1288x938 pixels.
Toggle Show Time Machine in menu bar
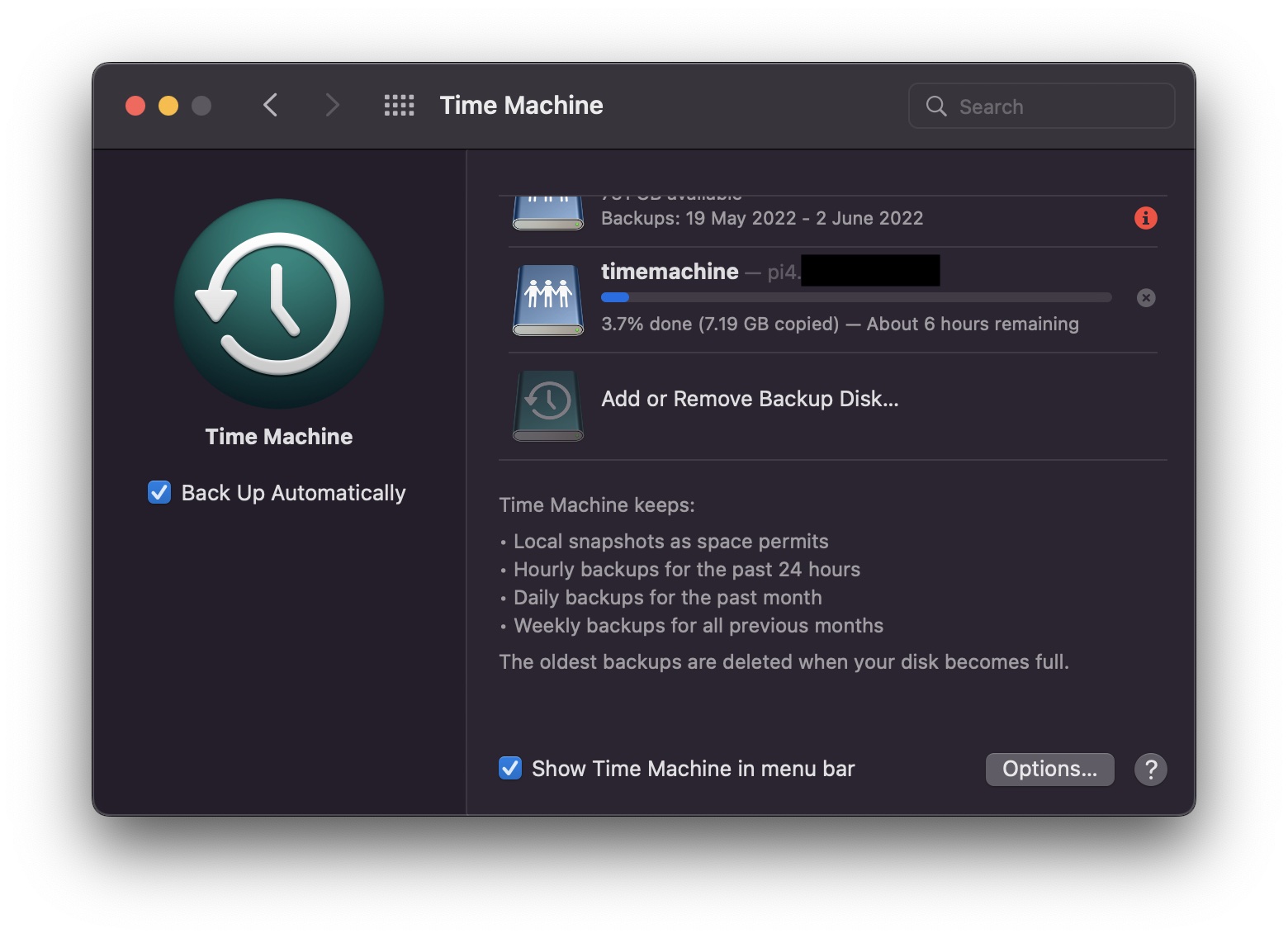pos(510,768)
